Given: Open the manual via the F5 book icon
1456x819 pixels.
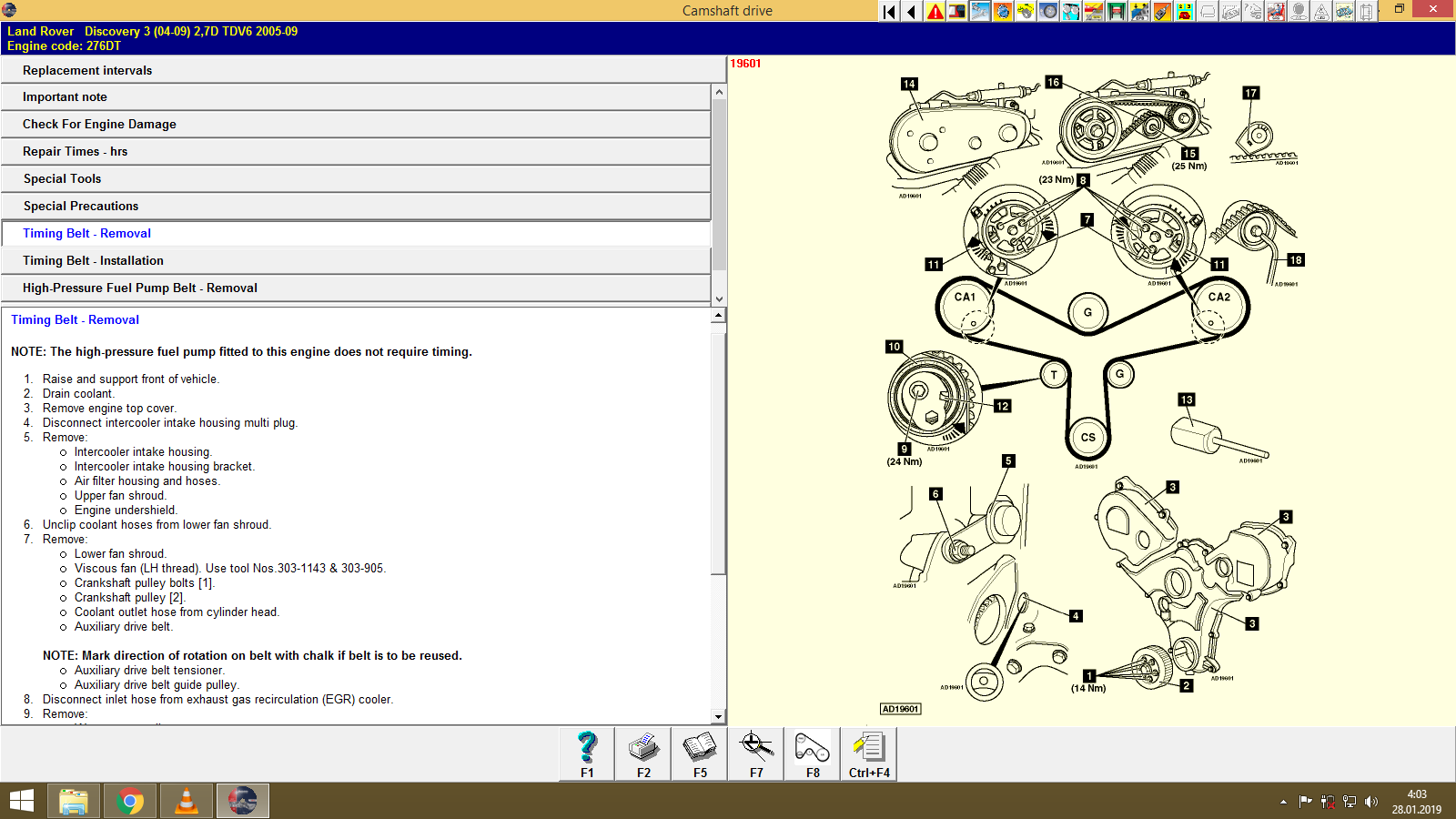Looking at the screenshot, I should click(x=700, y=753).
